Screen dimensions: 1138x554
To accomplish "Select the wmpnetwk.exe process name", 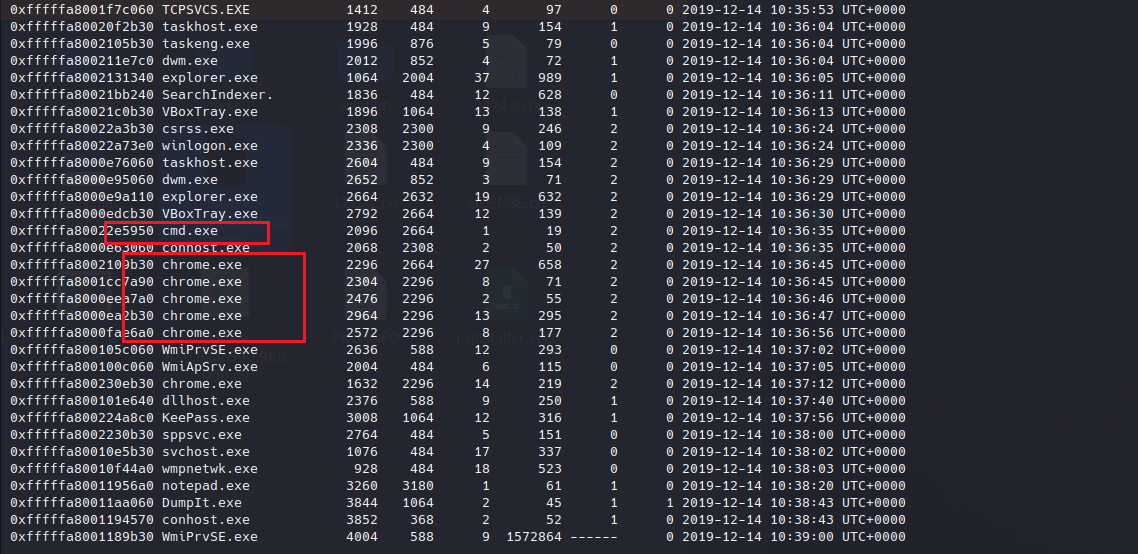I will [x=209, y=469].
